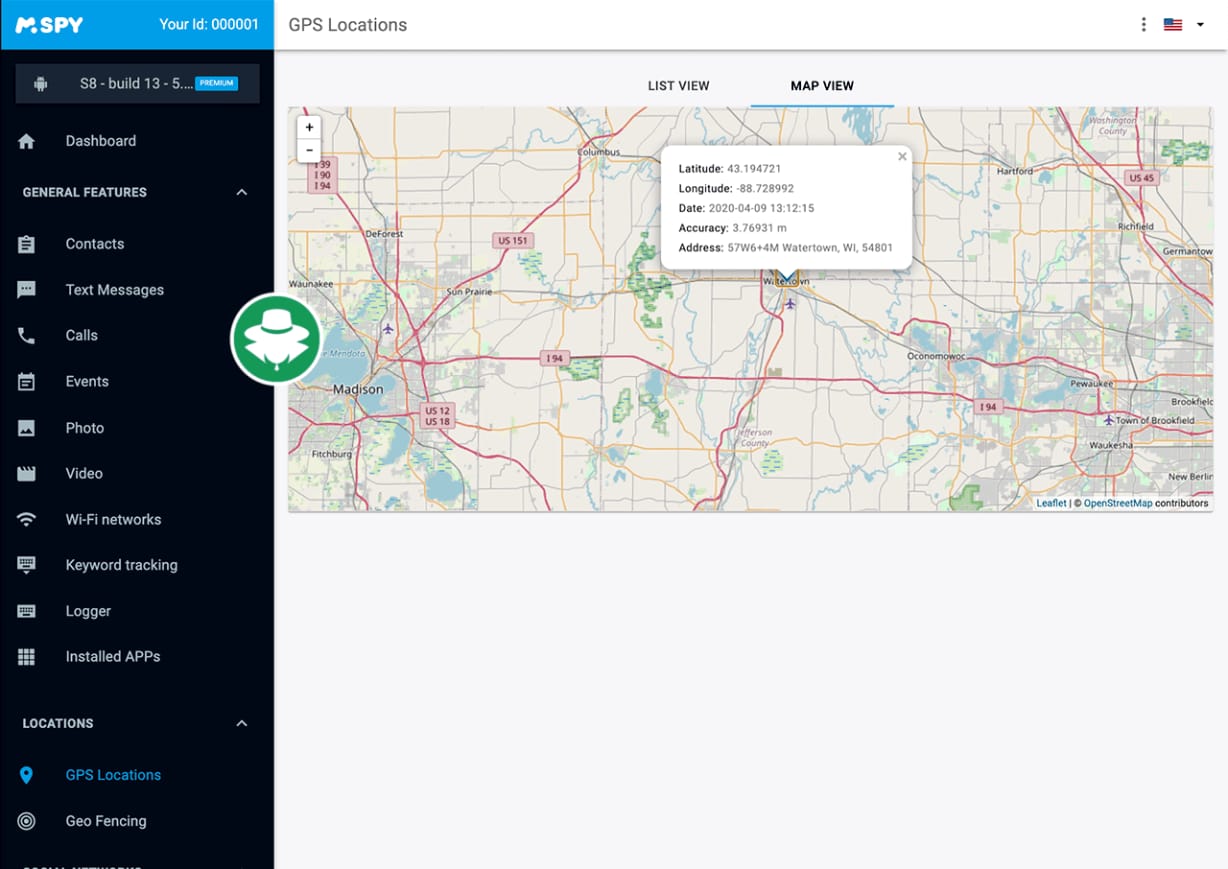1228x869 pixels.
Task: Select the Map View tab
Action: (x=822, y=86)
